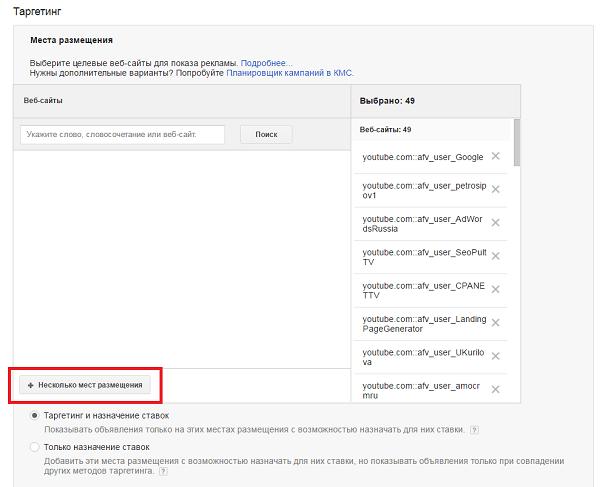
Task: Click the 'Места размещения' heading
Action: [71, 40]
